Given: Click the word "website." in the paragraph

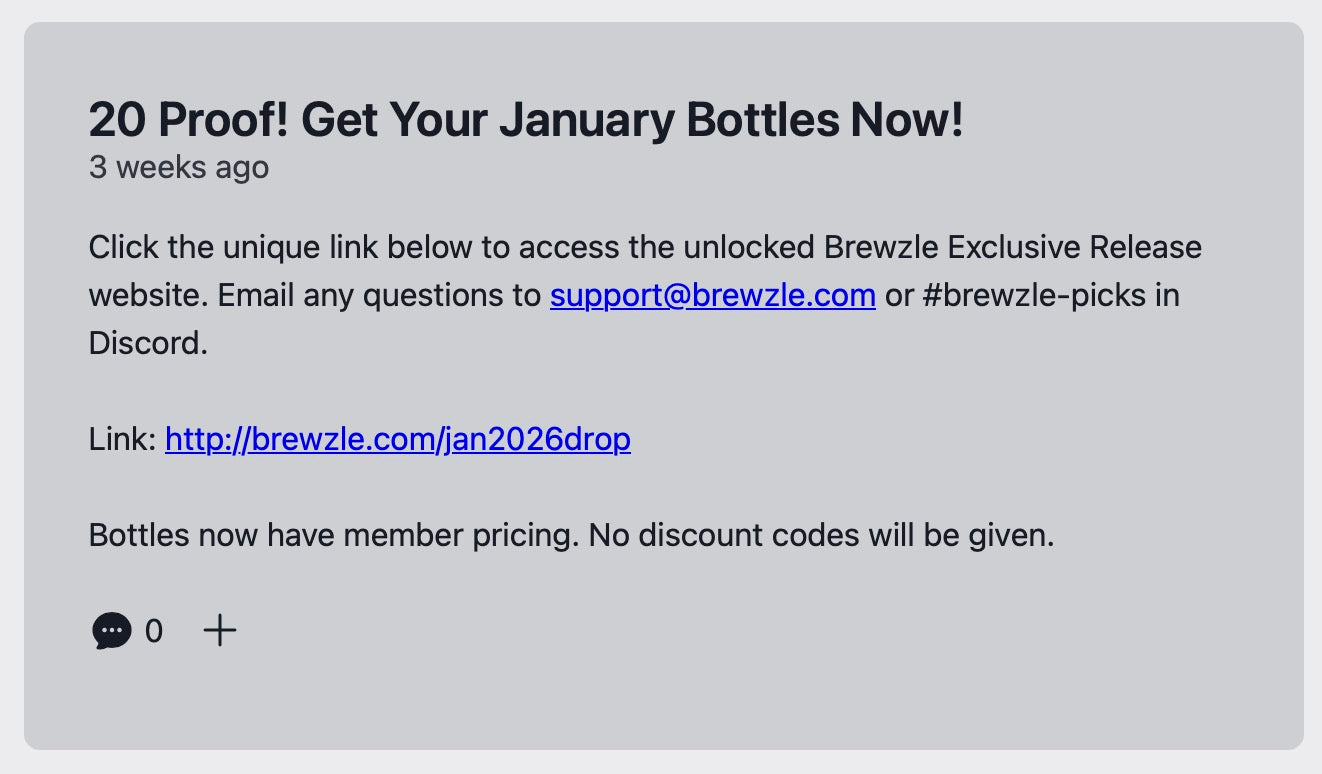Looking at the screenshot, I should point(147,296).
